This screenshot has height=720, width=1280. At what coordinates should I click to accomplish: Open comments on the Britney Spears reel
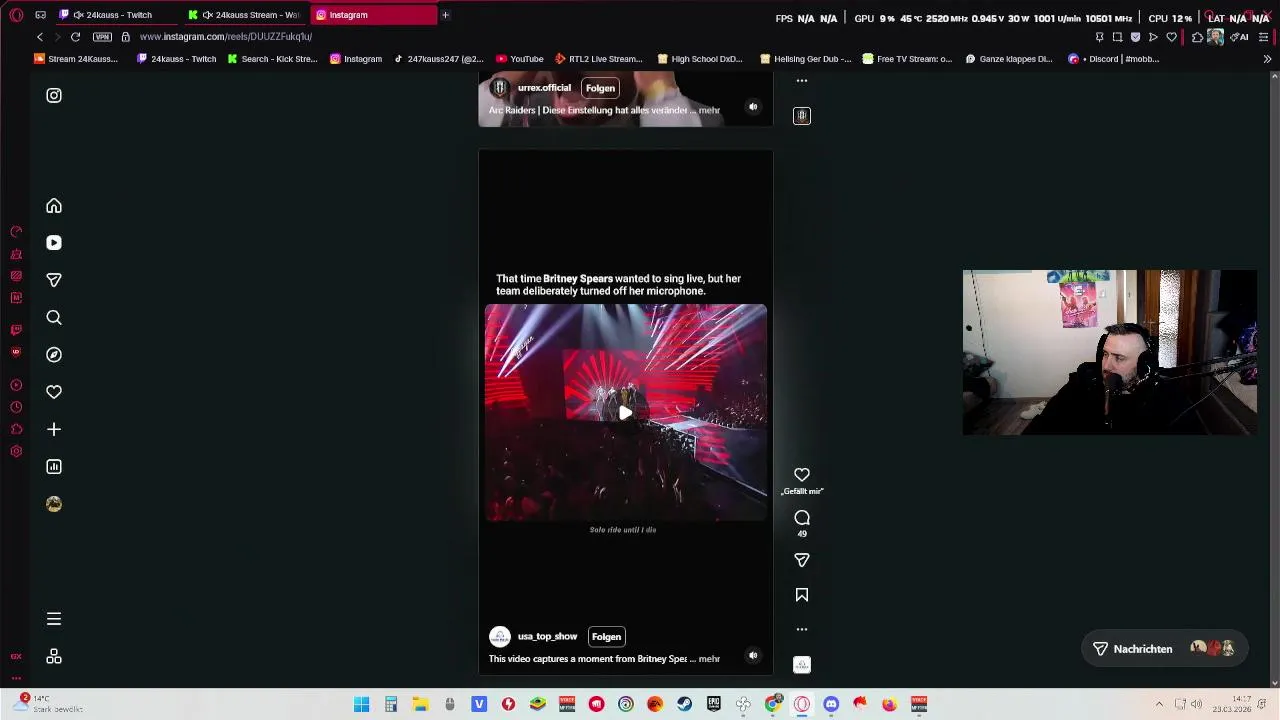pyautogui.click(x=802, y=518)
